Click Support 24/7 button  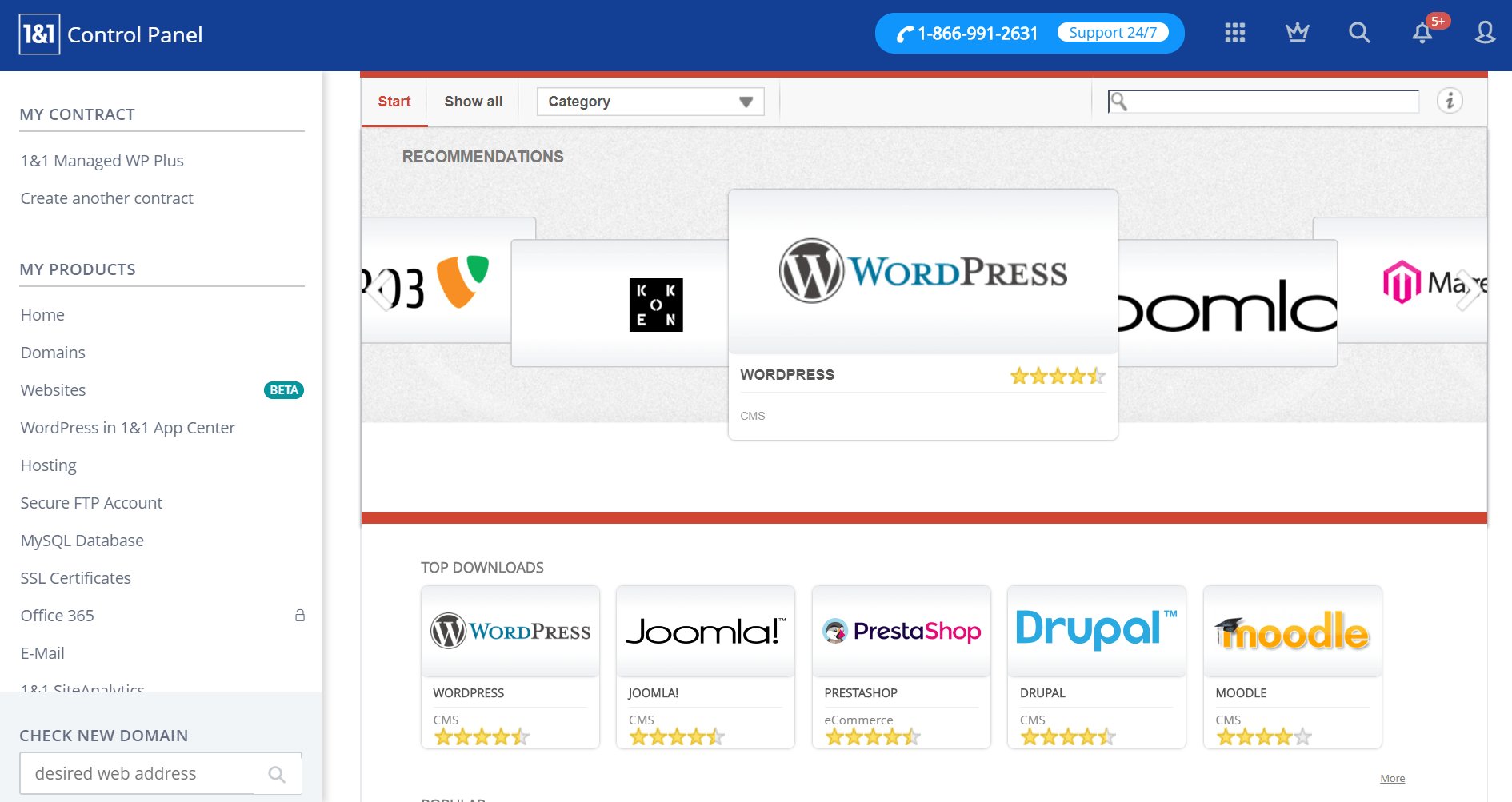[1113, 33]
